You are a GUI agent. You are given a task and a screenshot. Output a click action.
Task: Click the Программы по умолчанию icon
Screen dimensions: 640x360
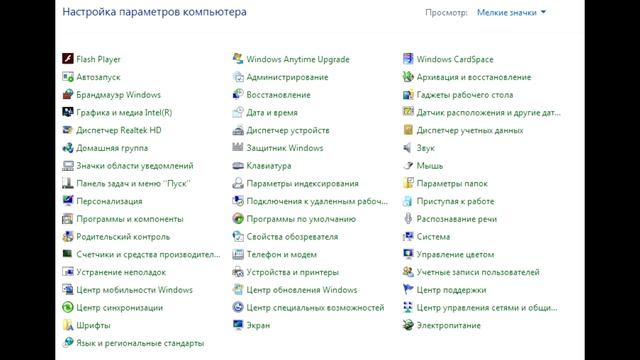click(238, 219)
